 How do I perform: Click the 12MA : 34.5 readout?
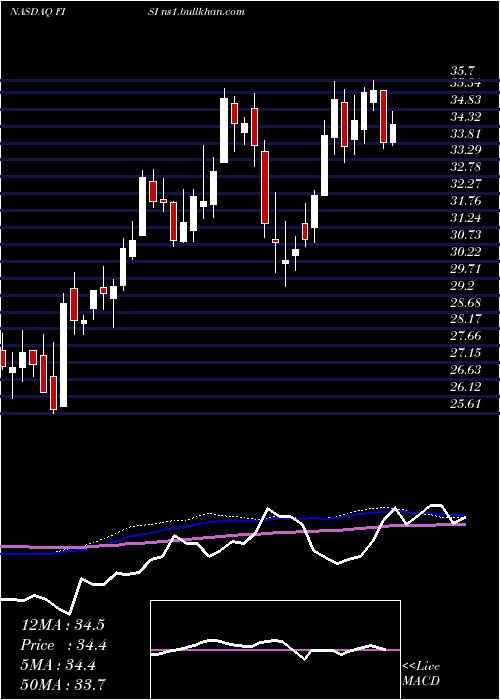pyautogui.click(x=62, y=625)
